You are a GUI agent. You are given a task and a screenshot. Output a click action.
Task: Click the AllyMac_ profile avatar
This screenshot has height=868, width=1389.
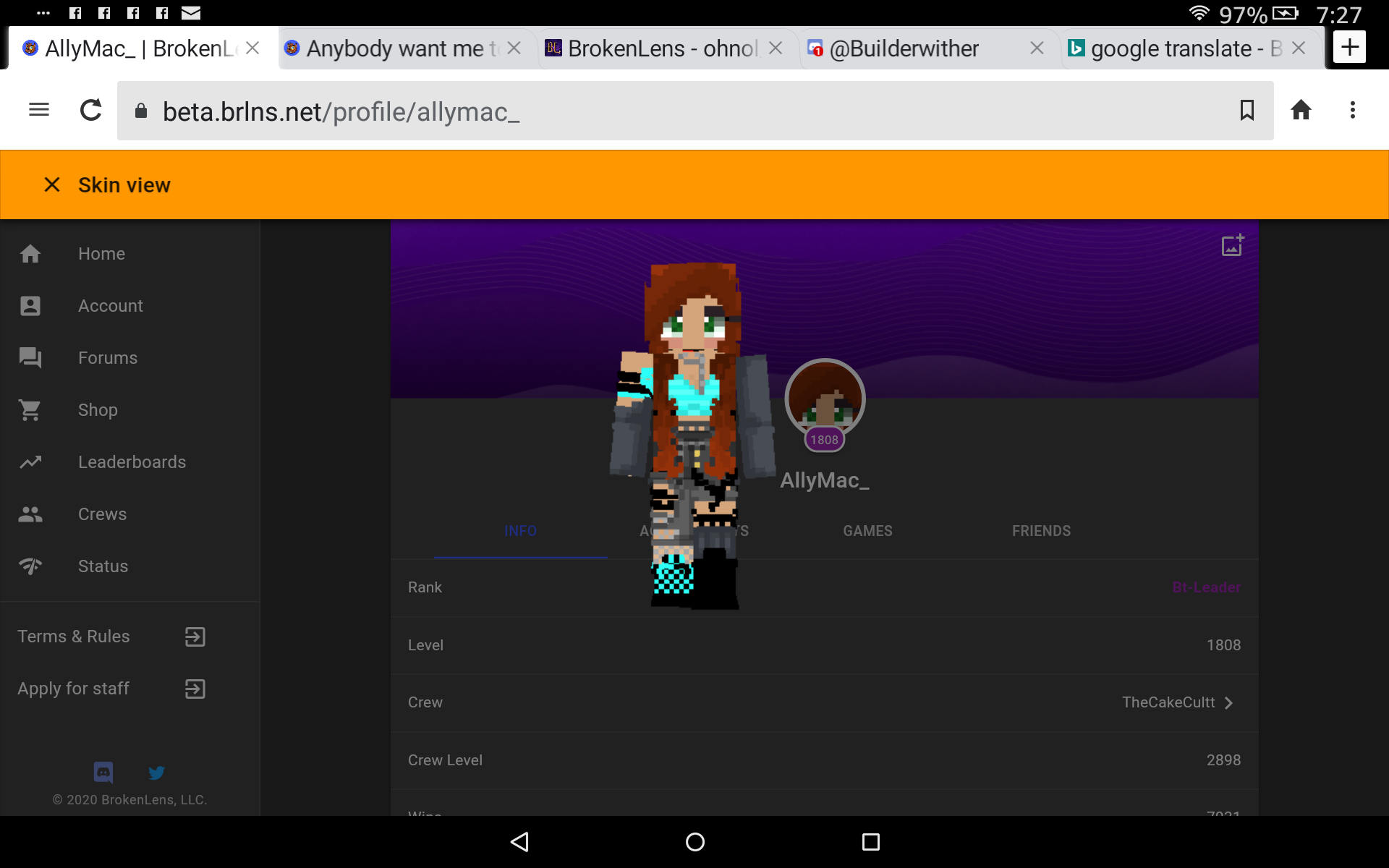pyautogui.click(x=825, y=399)
